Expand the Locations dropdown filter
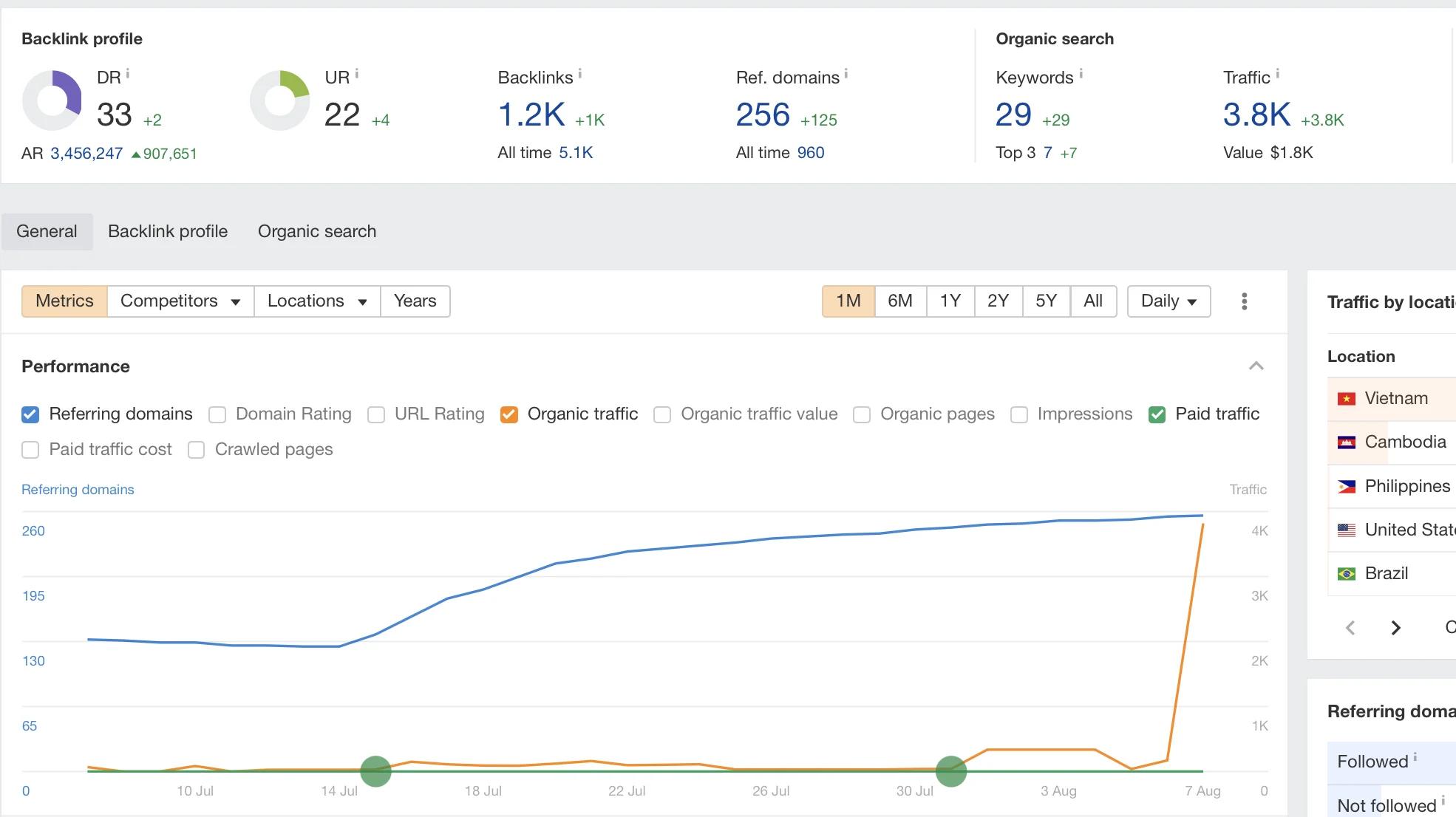Image resolution: width=1456 pixels, height=817 pixels. pos(316,301)
